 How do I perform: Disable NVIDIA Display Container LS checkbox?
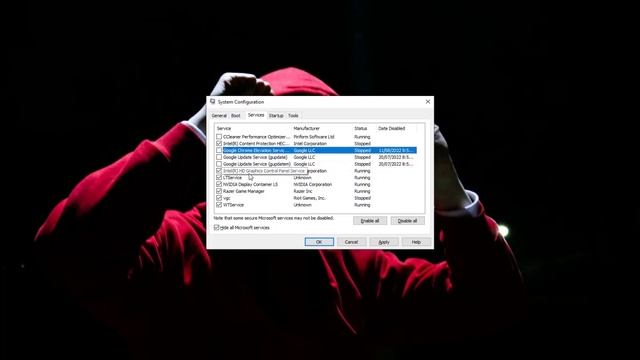click(x=219, y=184)
